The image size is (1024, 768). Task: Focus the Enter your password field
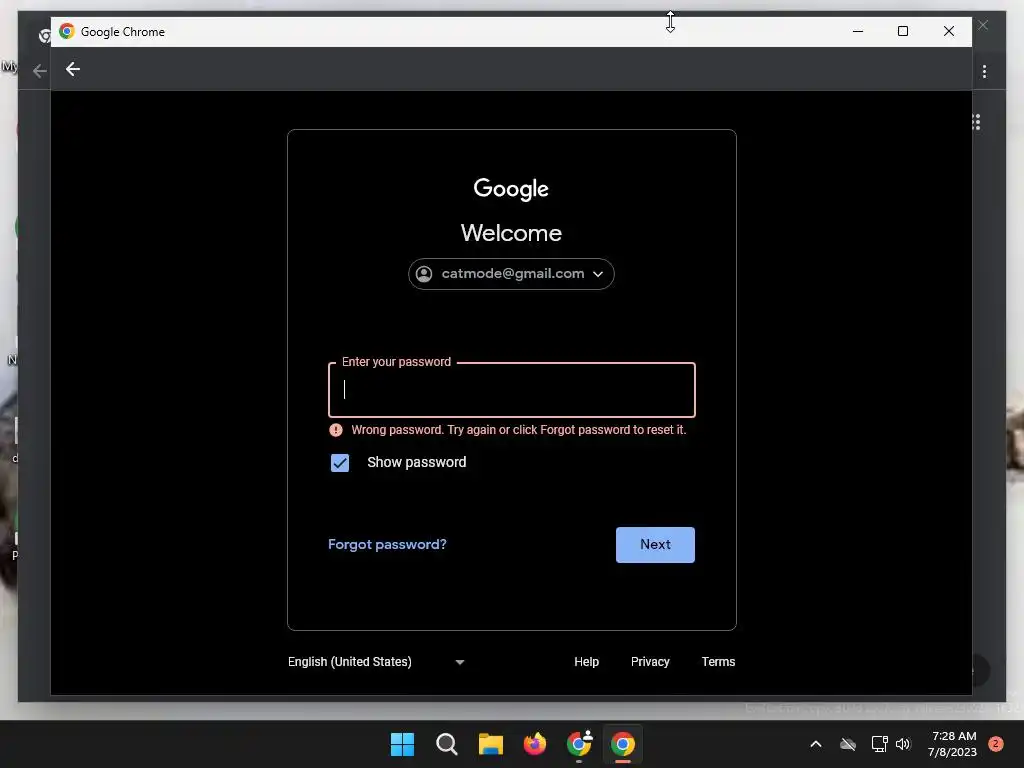tap(512, 390)
